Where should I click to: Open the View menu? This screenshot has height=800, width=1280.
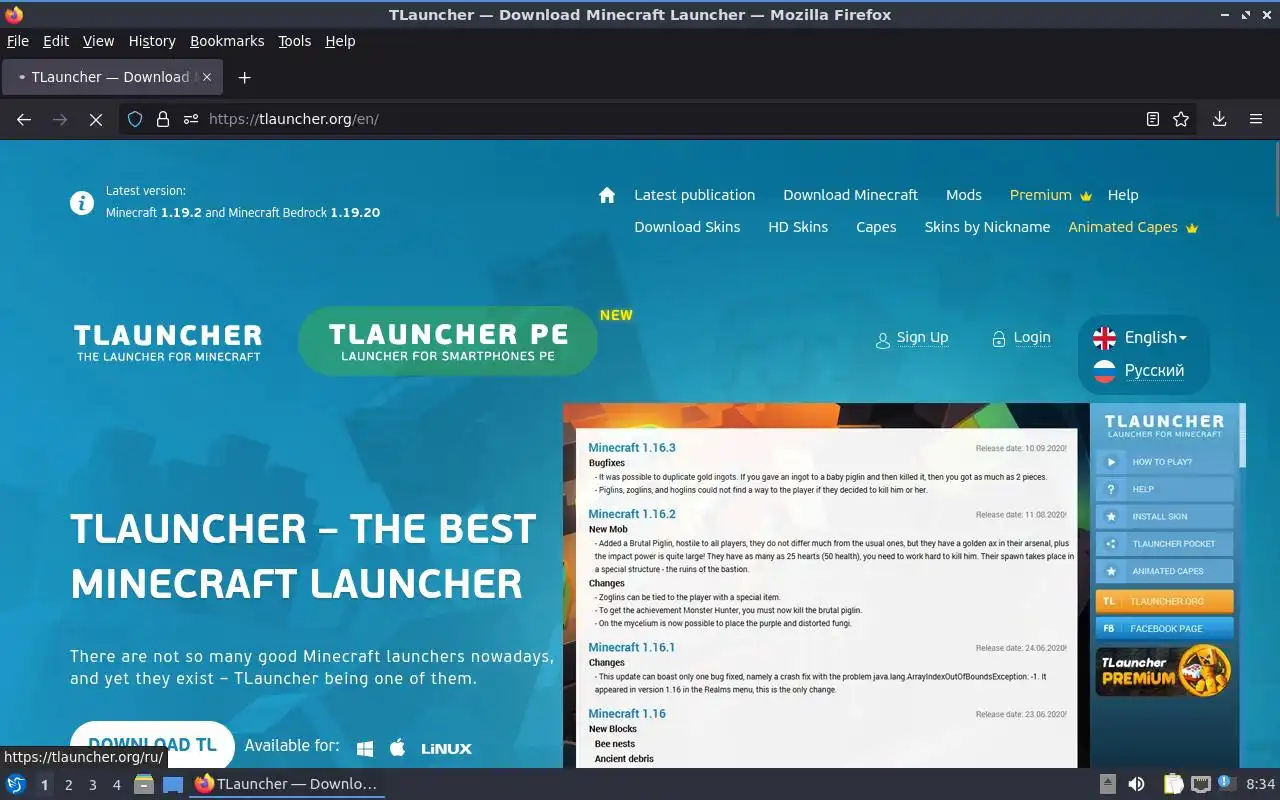click(x=98, y=41)
